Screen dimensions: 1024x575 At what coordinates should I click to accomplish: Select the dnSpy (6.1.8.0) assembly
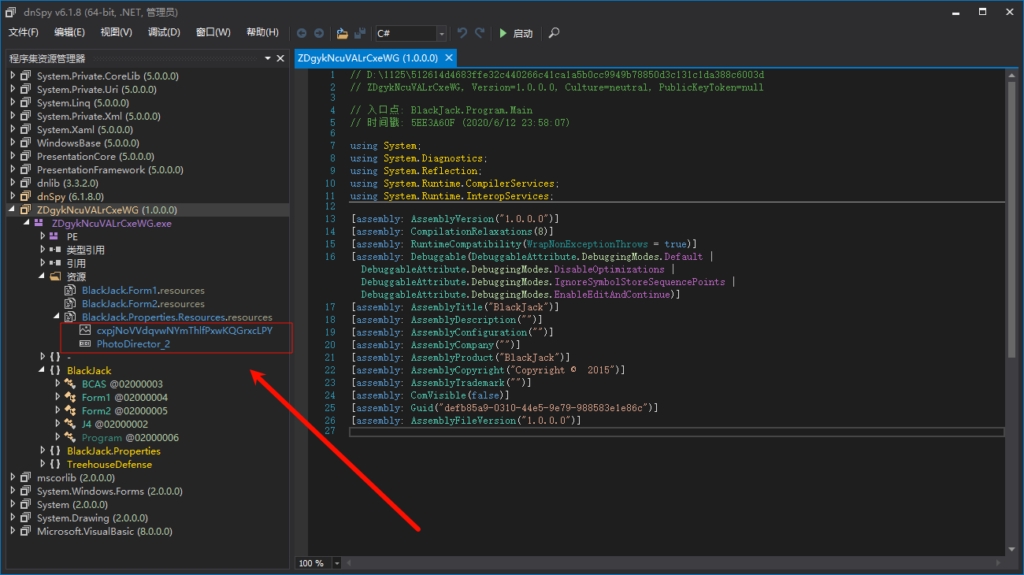click(x=71, y=197)
